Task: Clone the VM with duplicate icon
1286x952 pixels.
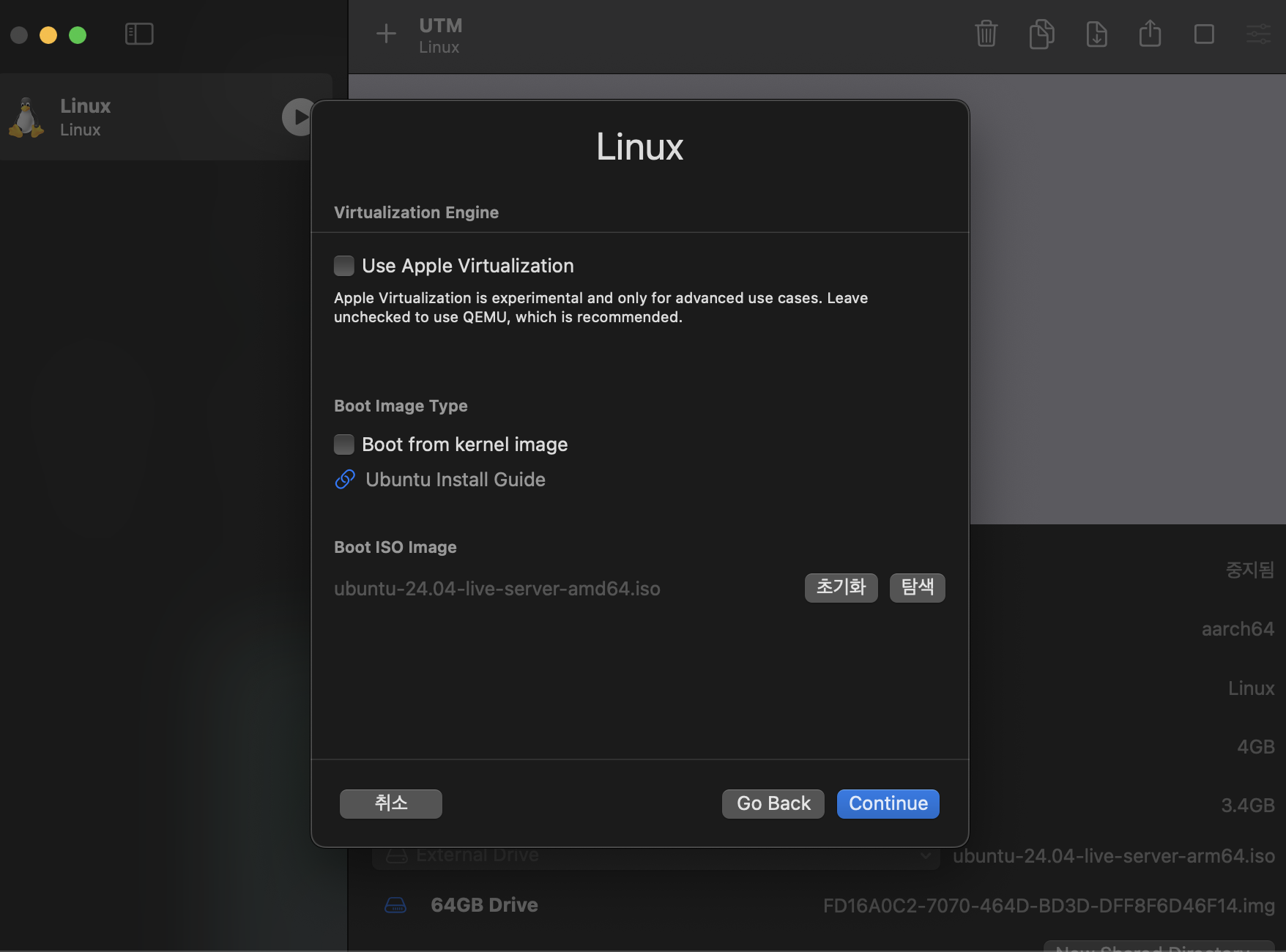Action: [x=1041, y=34]
